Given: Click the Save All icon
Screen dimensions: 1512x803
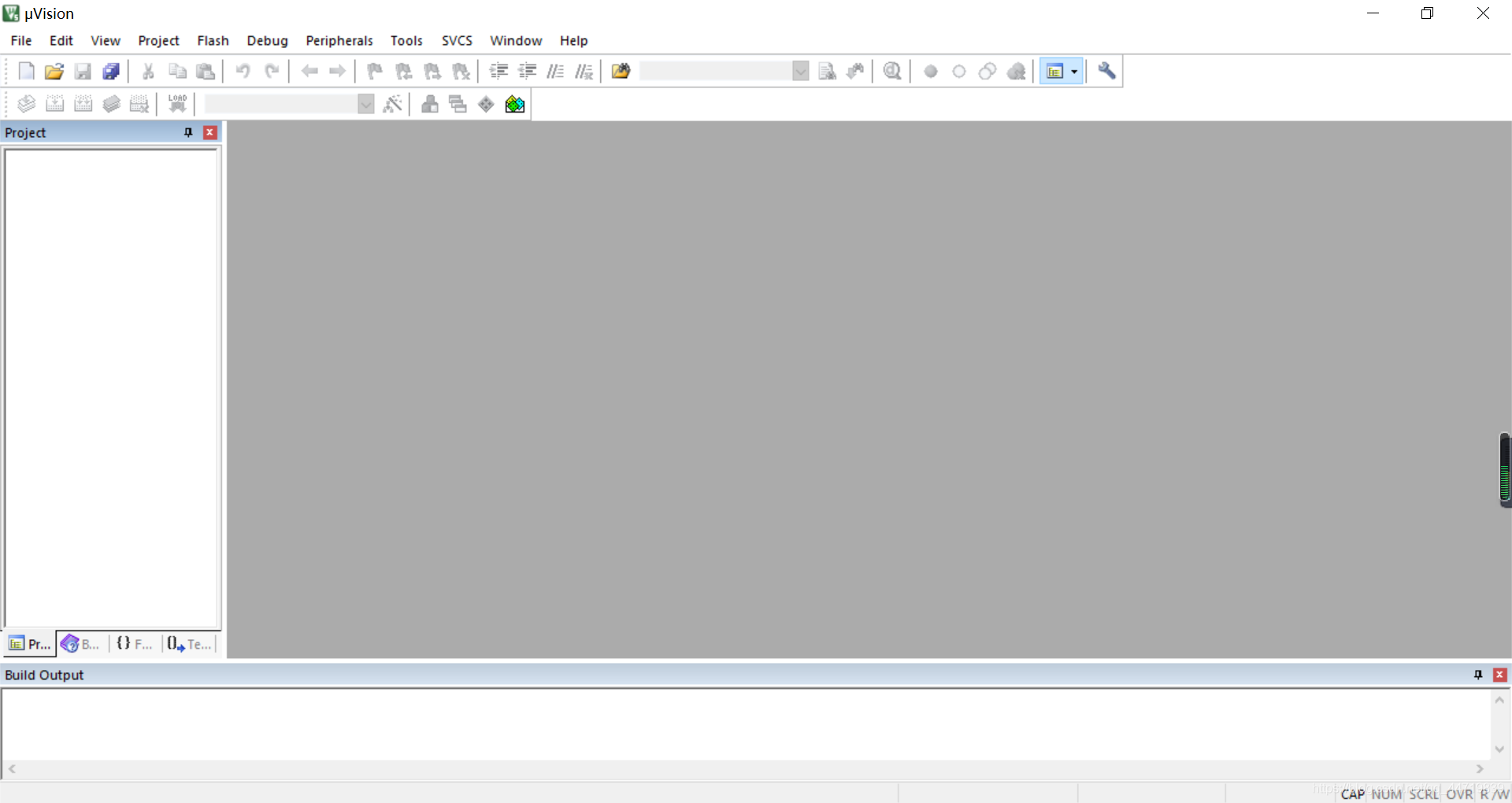Looking at the screenshot, I should pyautogui.click(x=111, y=72).
